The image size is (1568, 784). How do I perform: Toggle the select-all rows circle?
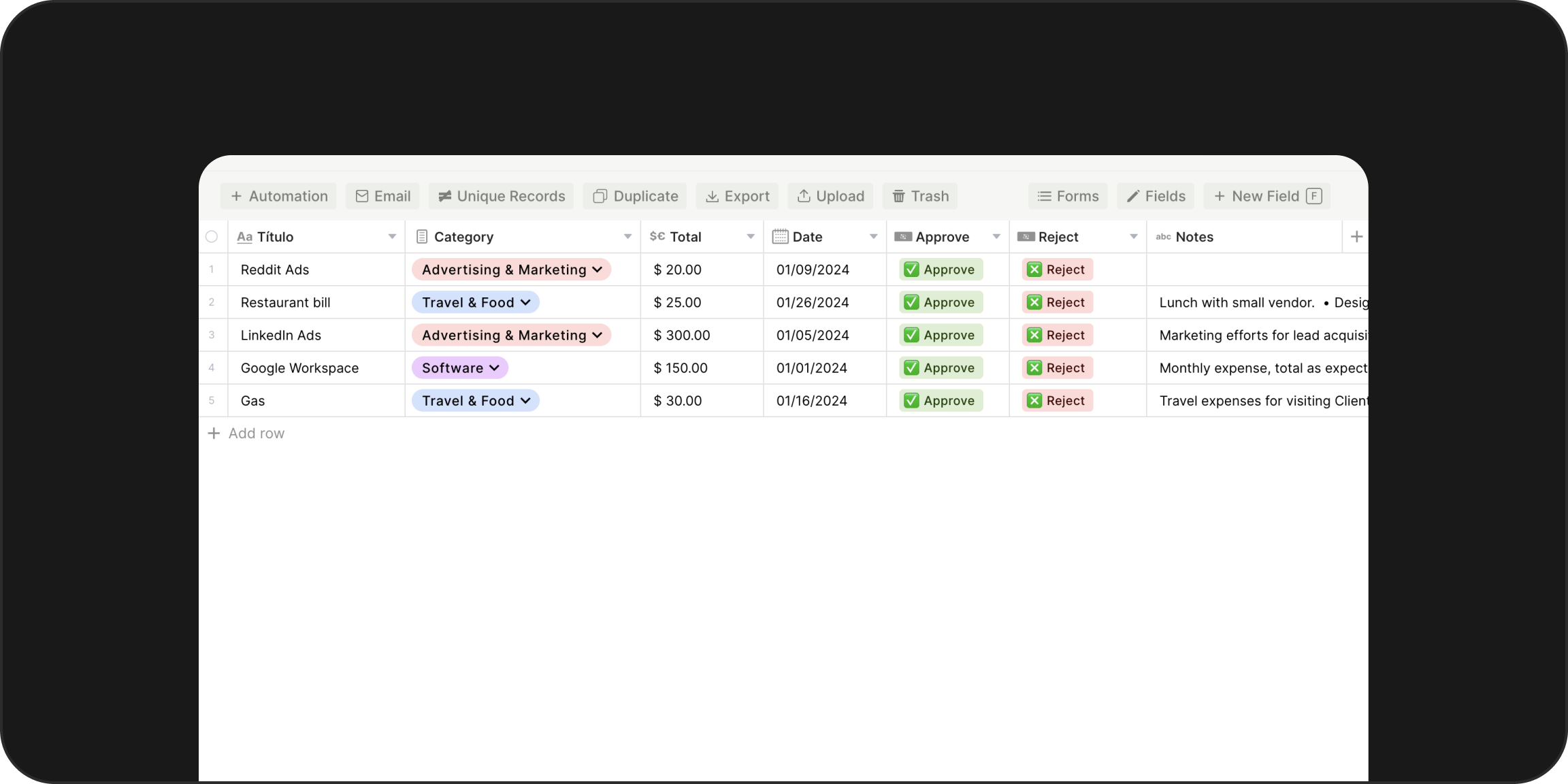pyautogui.click(x=212, y=237)
